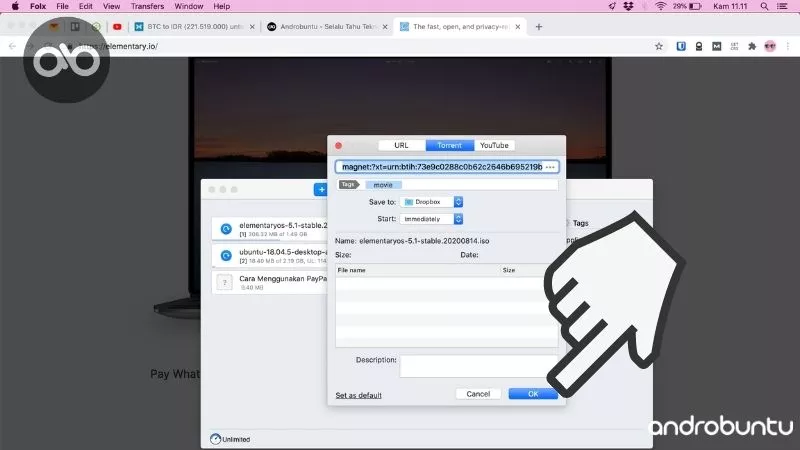Click the Tags panel header in Folx
Screen dimensions: 800x450
580,223
